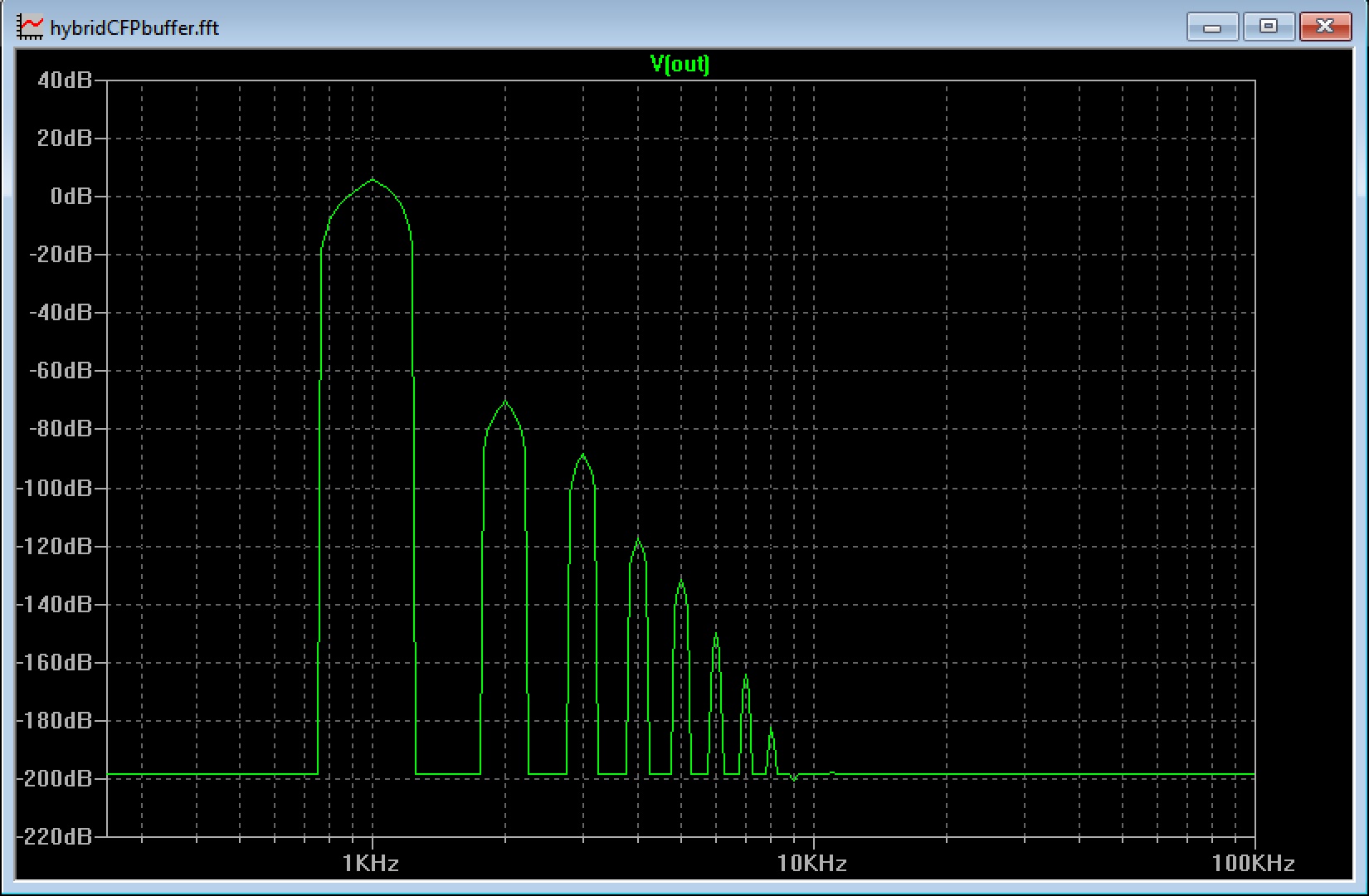Minimize the FFT plot window
This screenshot has height=896, width=1369.
1212,27
